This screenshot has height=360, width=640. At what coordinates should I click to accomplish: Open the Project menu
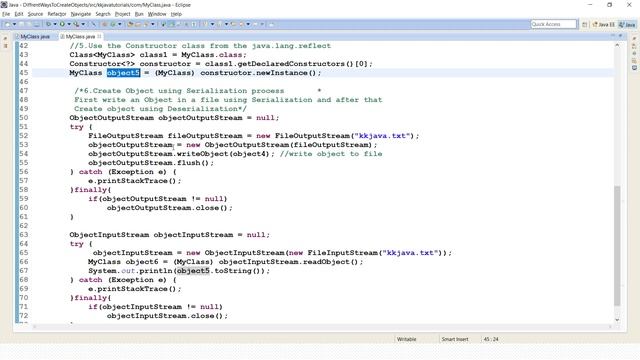(x=122, y=14)
